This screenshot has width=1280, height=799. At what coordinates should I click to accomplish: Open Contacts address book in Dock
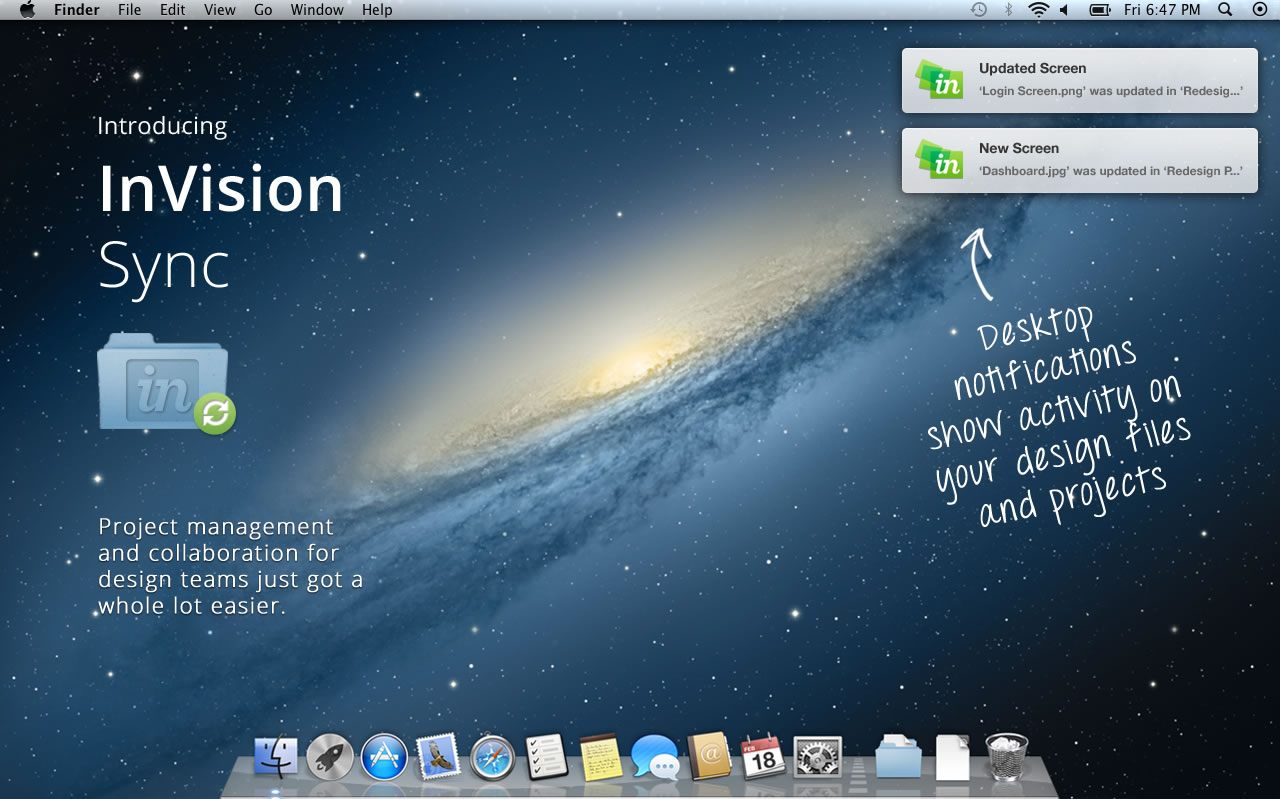tap(710, 757)
